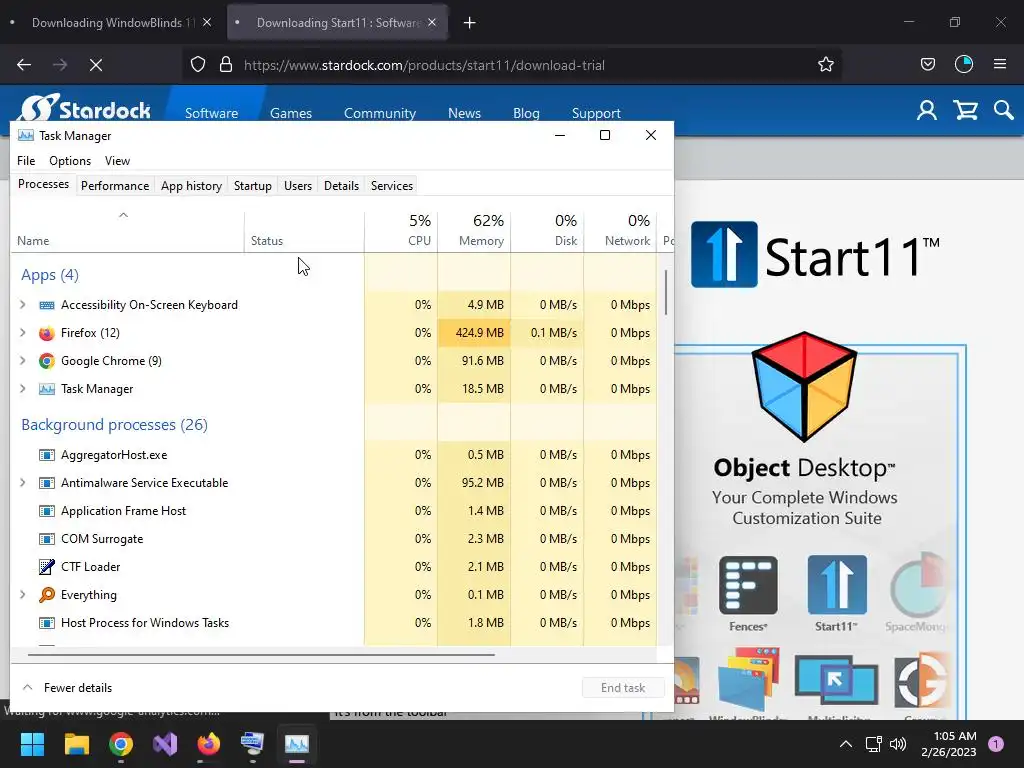Show hidden tray icons
Screen dimensions: 1024x768
tap(846, 744)
